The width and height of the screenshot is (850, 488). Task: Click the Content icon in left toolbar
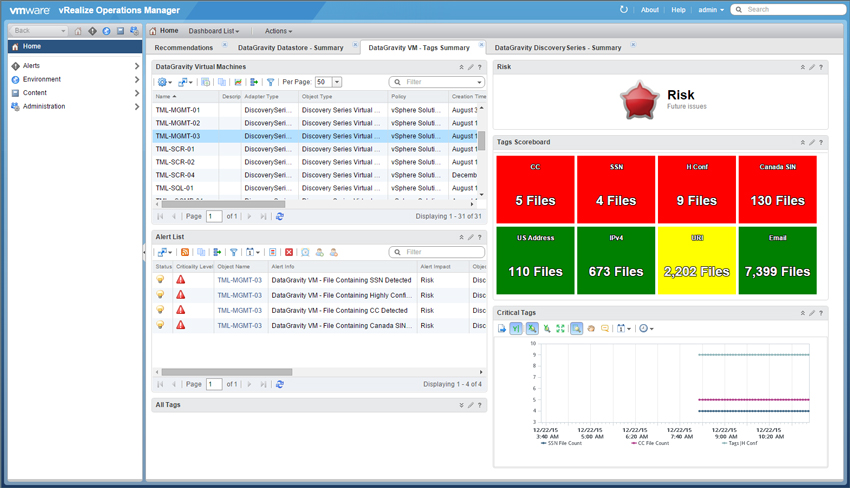(120, 31)
